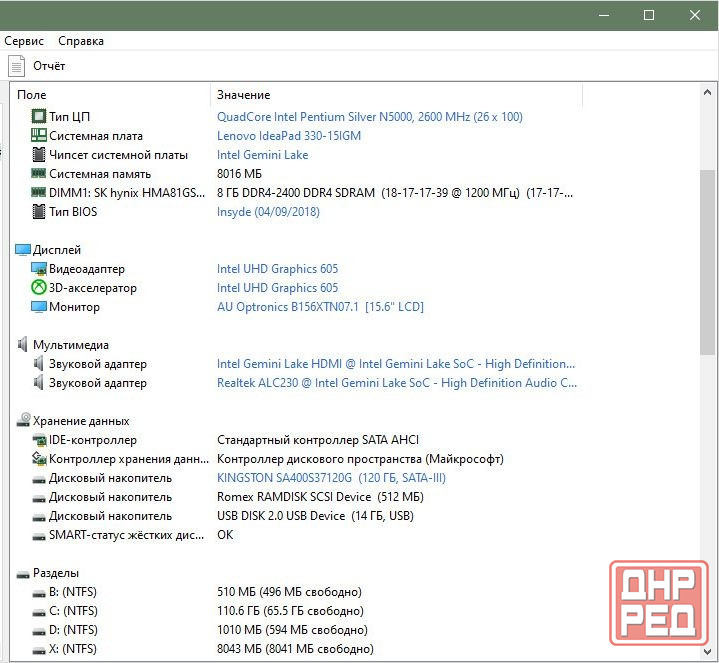
Task: Click the drive icon in the Romex RAMDISK row
Action: [39, 499]
